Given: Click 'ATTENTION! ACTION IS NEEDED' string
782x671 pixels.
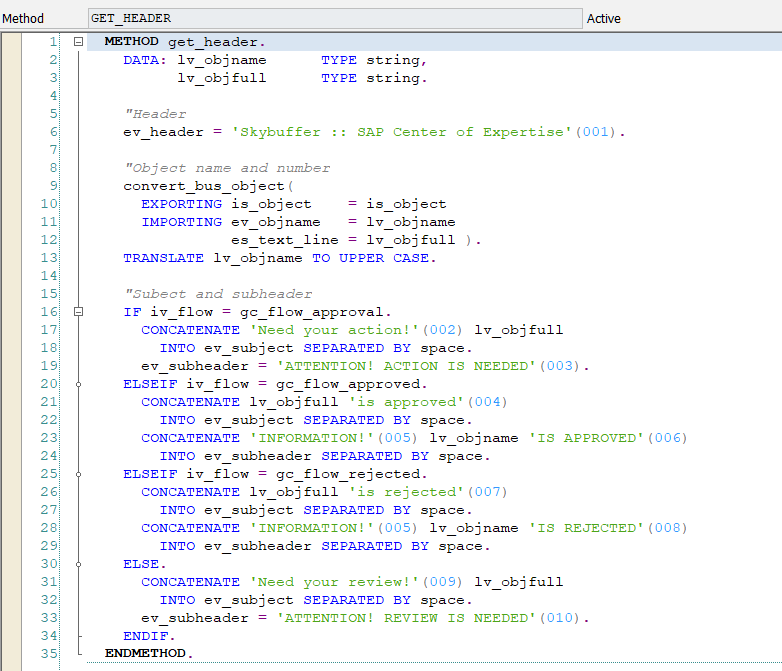Looking at the screenshot, I should [x=406, y=366].
